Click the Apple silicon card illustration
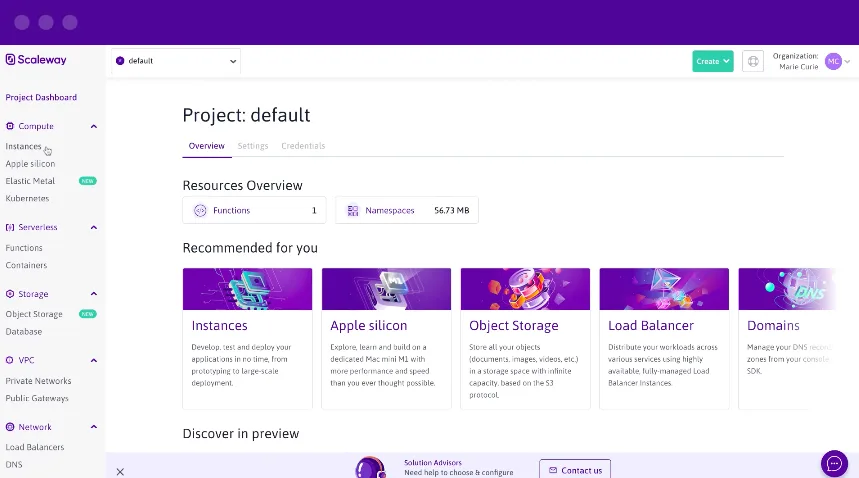This screenshot has width=859, height=478. [x=386, y=289]
